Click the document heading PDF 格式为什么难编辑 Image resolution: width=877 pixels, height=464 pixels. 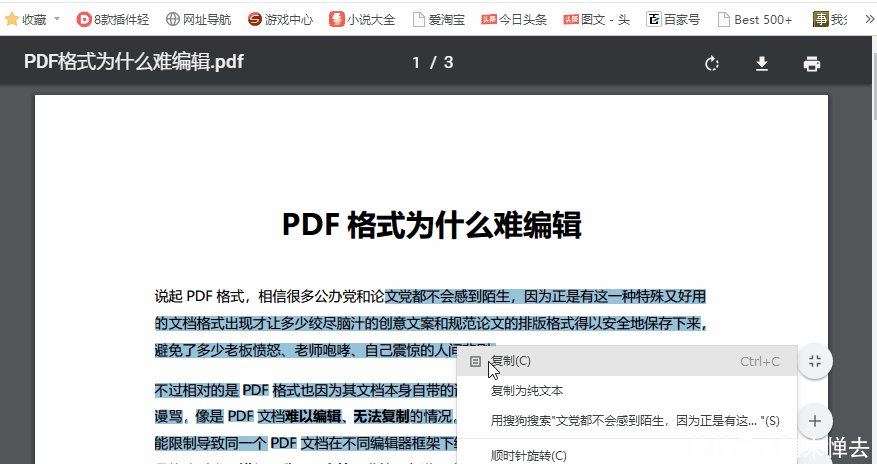point(431,224)
